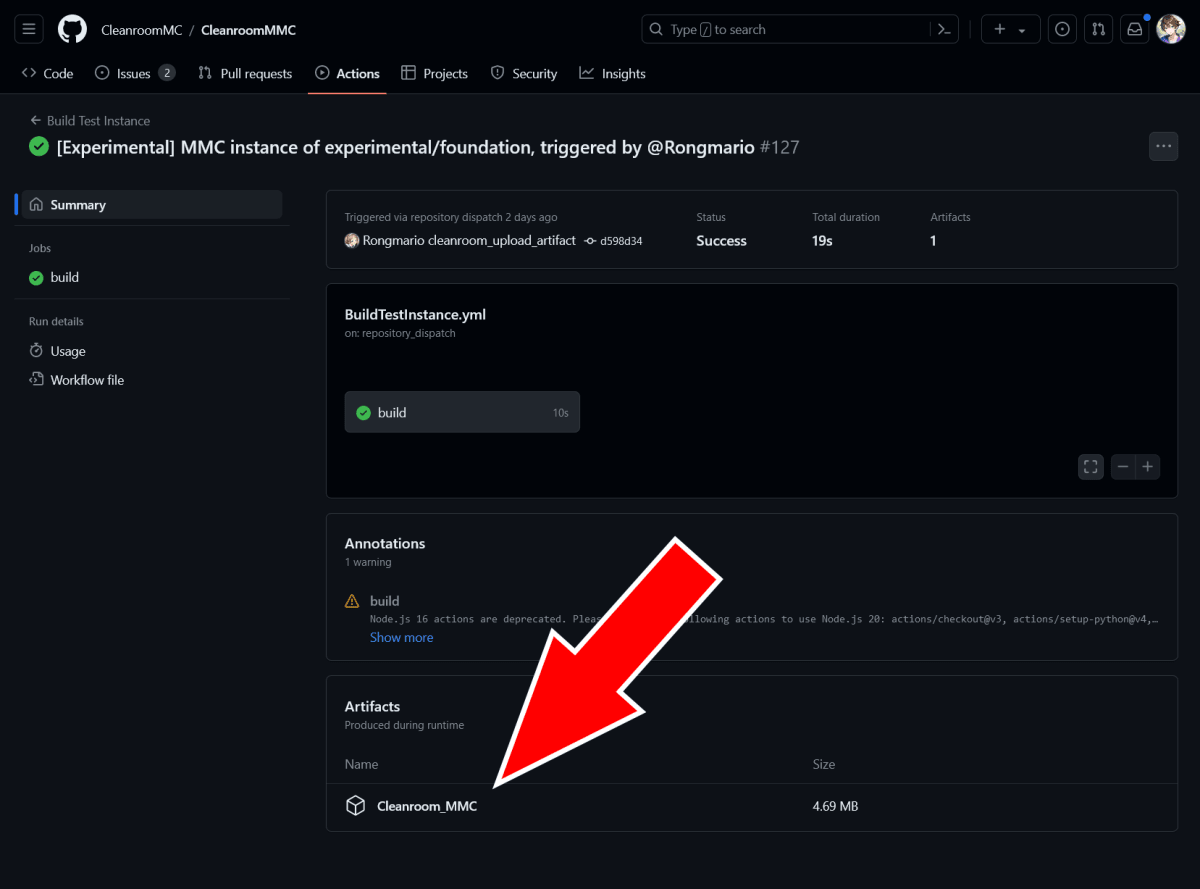Open the cleanroom_upload_artifact branch link
The height and width of the screenshot is (889, 1200).
pos(502,241)
